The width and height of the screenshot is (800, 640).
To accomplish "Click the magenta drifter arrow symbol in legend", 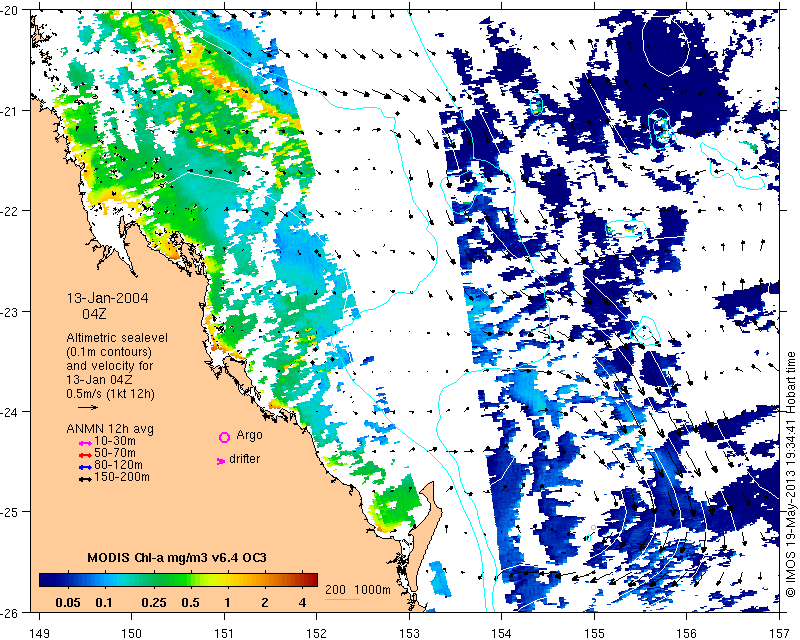I will 221,461.
